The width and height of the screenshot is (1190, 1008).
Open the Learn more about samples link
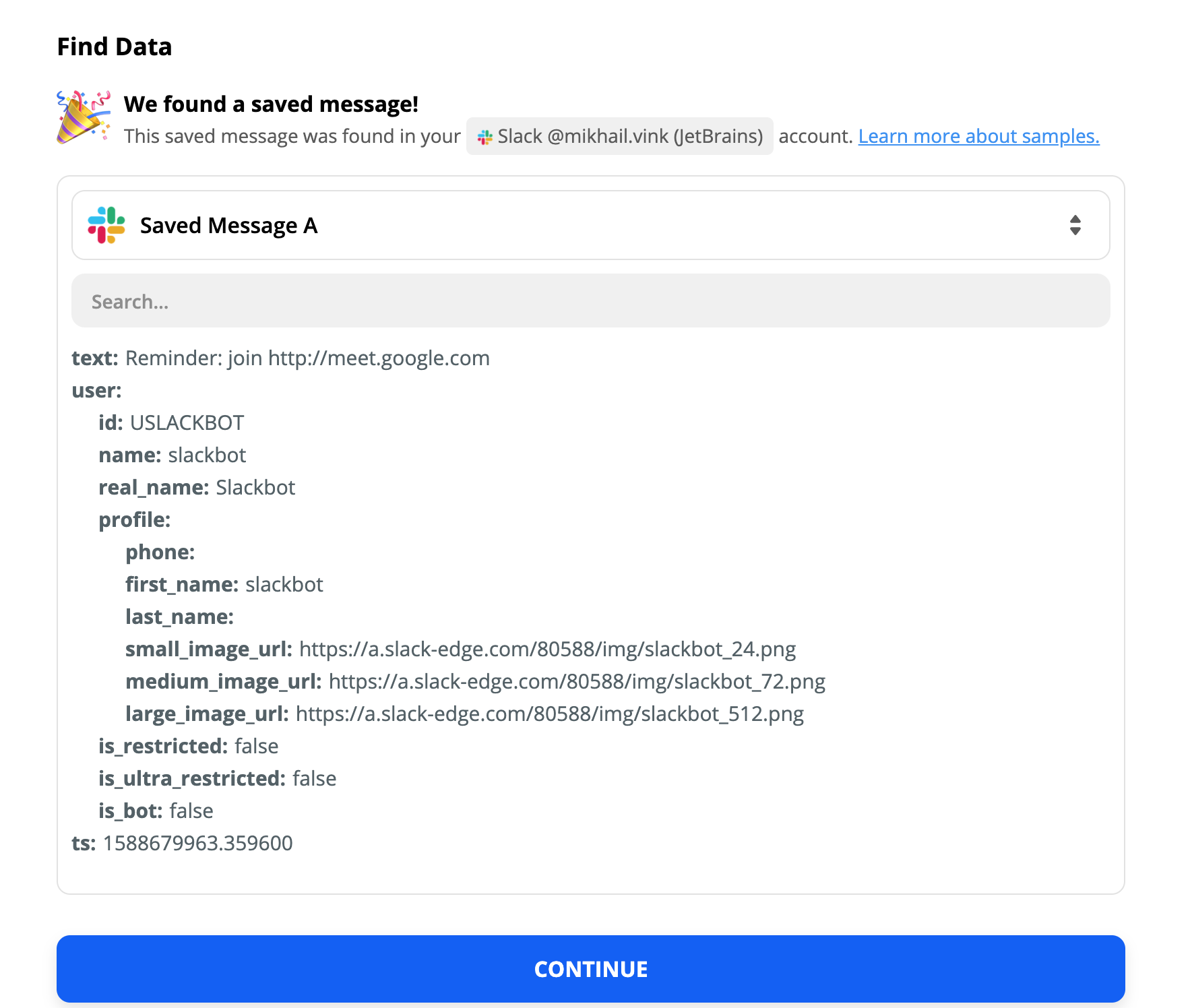(978, 136)
